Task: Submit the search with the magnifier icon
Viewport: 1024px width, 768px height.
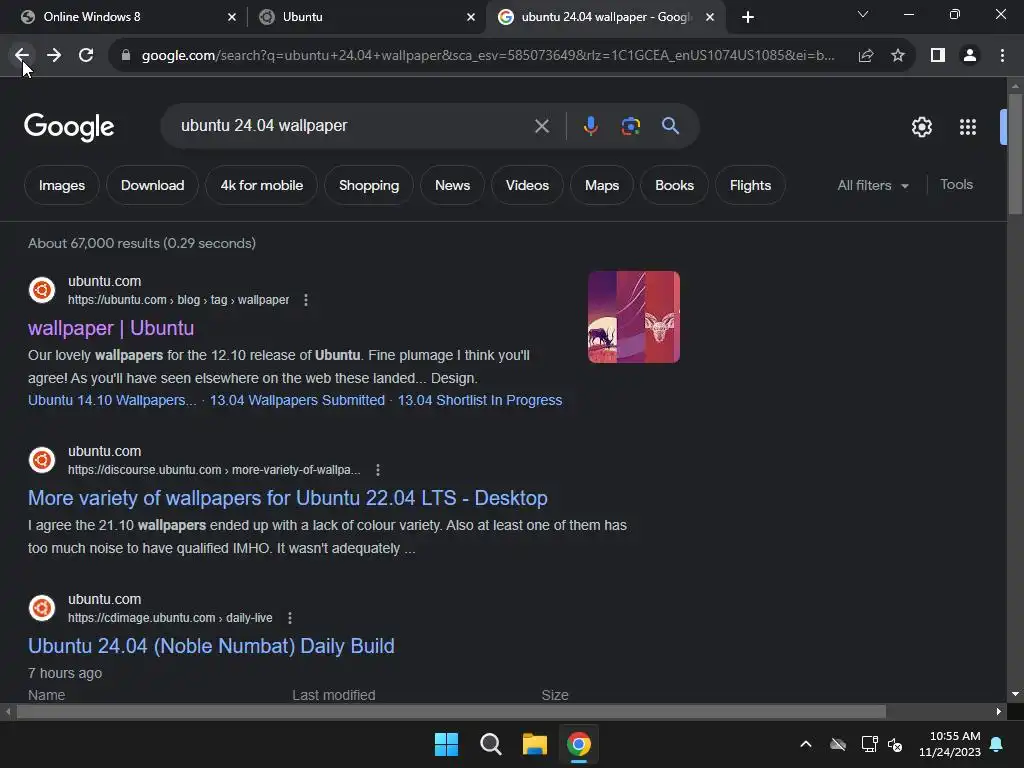Action: pyautogui.click(x=670, y=125)
